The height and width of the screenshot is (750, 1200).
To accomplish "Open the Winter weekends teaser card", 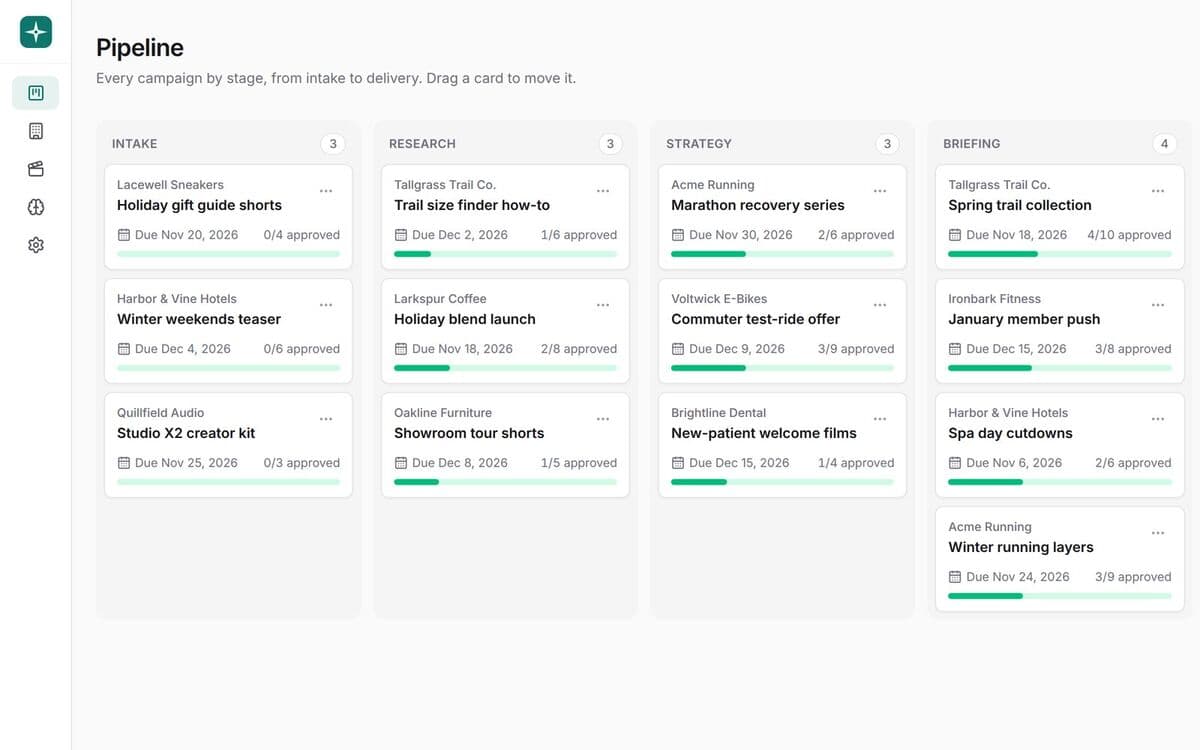I will click(228, 331).
